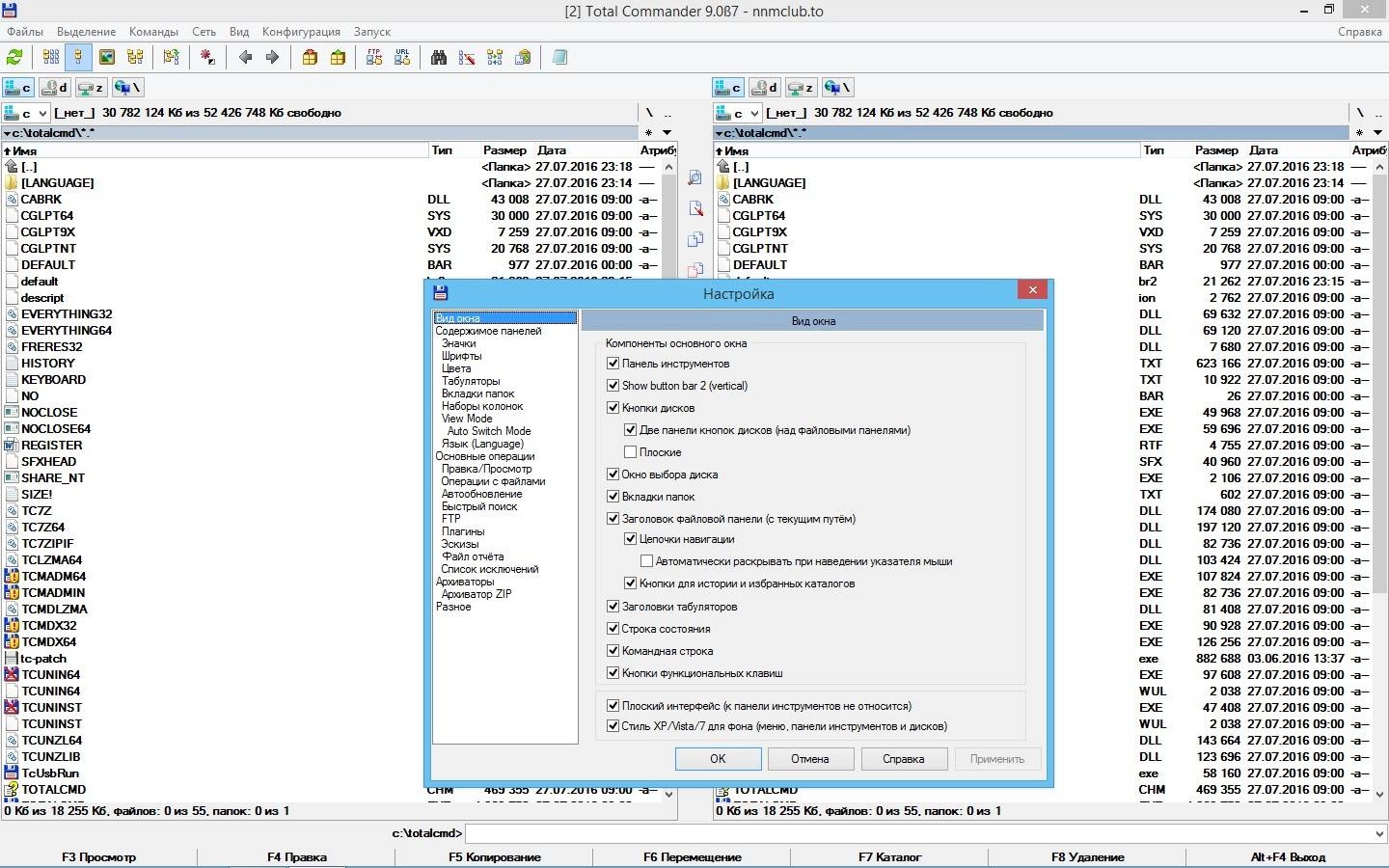This screenshot has height=868, width=1389.
Task: Open FTP connection toolbar icon
Action: tap(374, 57)
